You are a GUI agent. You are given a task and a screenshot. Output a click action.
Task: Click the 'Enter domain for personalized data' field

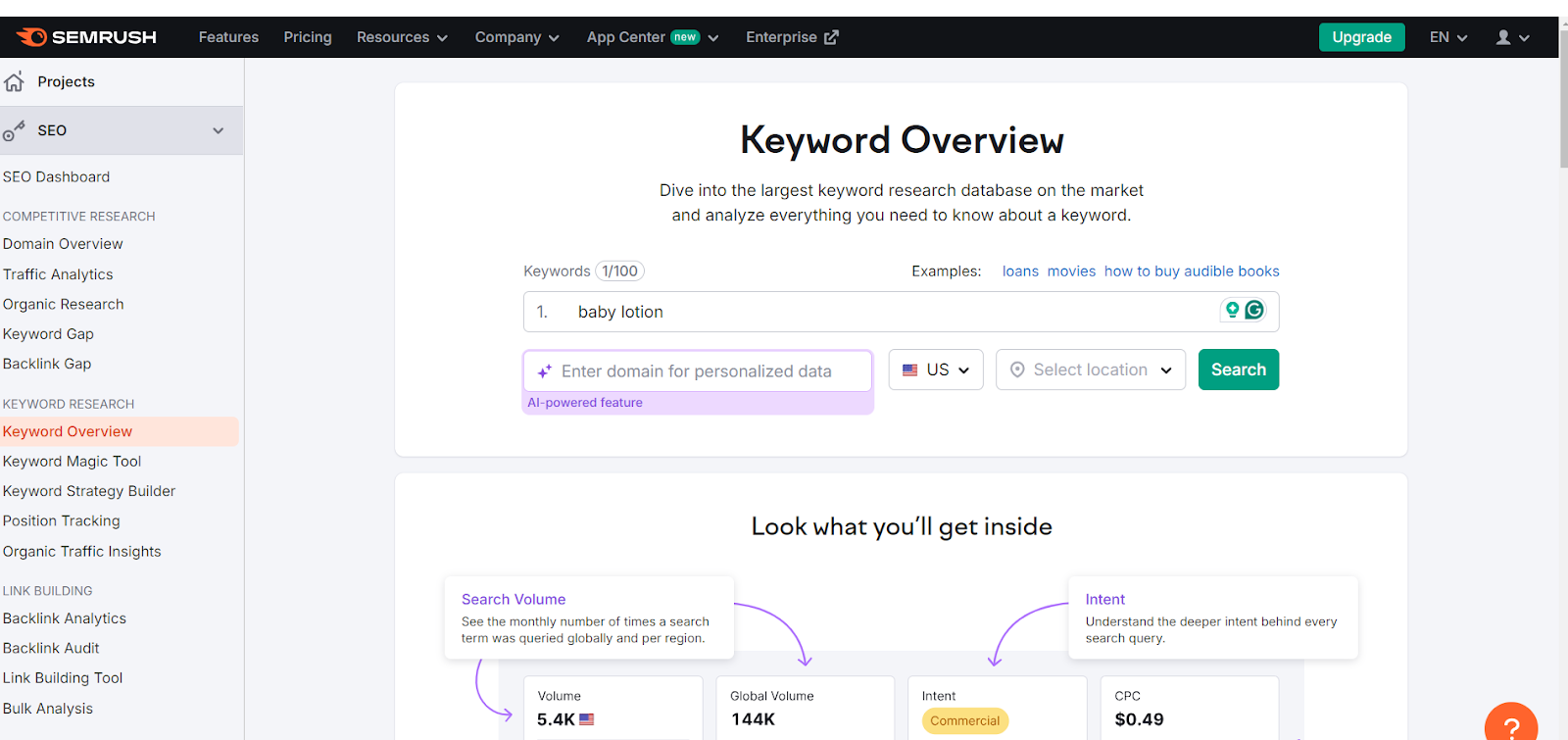pos(697,371)
